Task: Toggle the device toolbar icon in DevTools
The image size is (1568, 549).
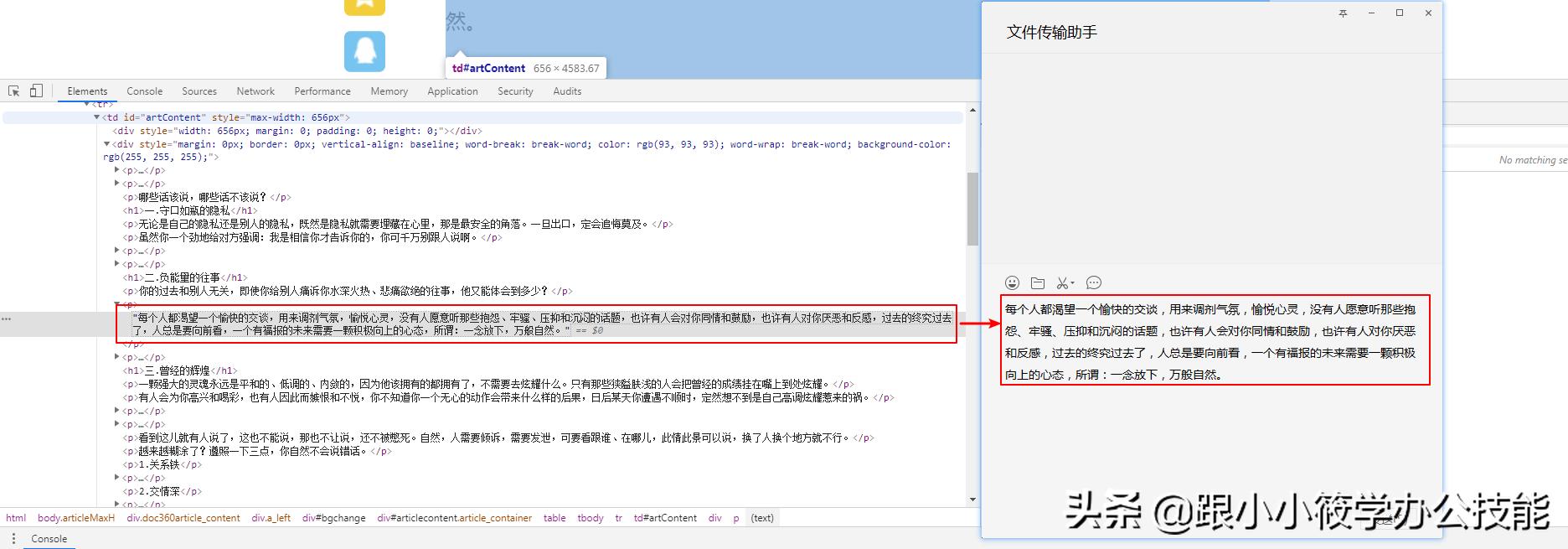Action: click(36, 91)
